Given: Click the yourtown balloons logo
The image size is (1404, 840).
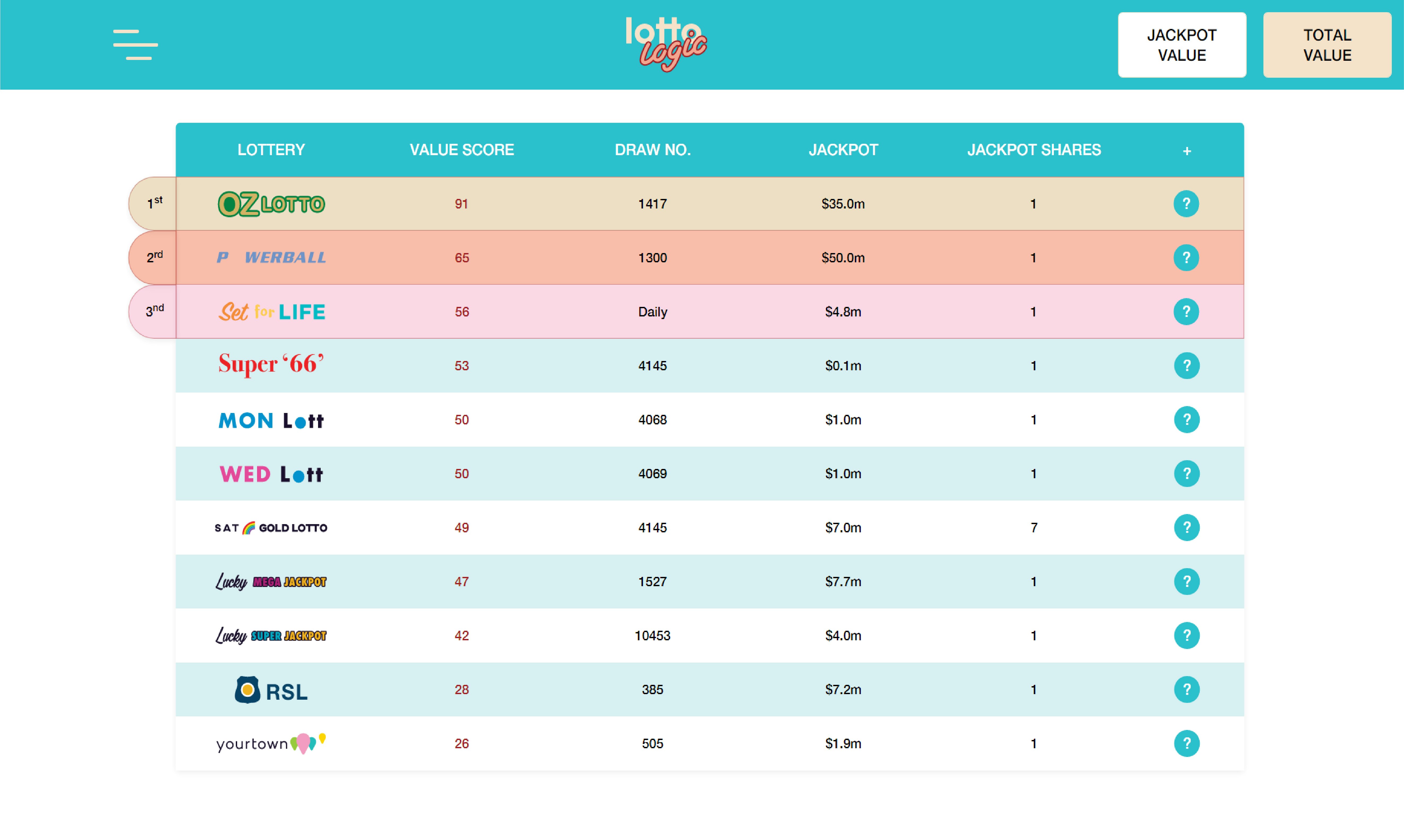Looking at the screenshot, I should coord(271,743).
